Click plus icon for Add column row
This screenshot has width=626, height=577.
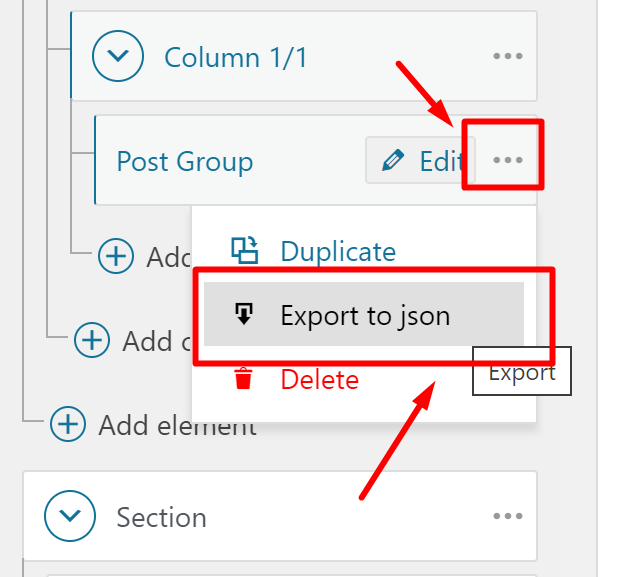(x=92, y=340)
